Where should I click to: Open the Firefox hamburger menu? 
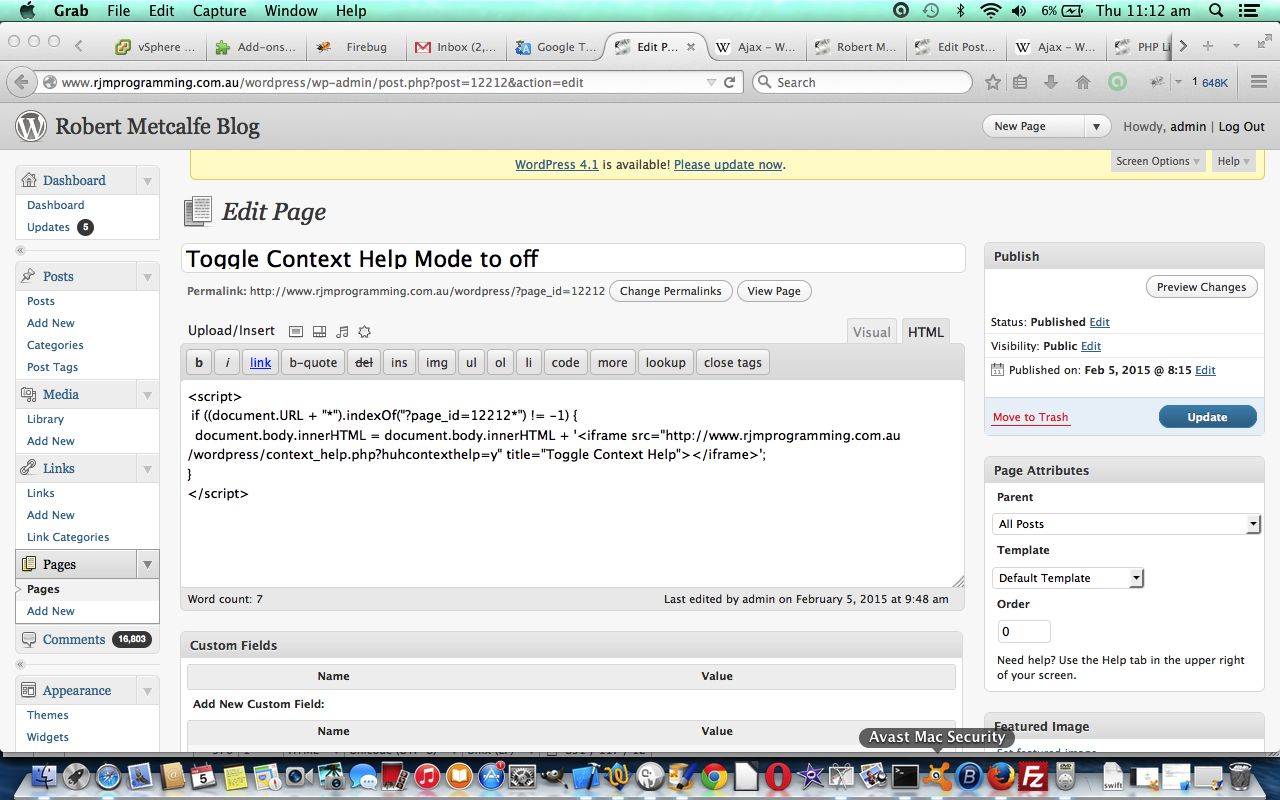coord(1258,82)
